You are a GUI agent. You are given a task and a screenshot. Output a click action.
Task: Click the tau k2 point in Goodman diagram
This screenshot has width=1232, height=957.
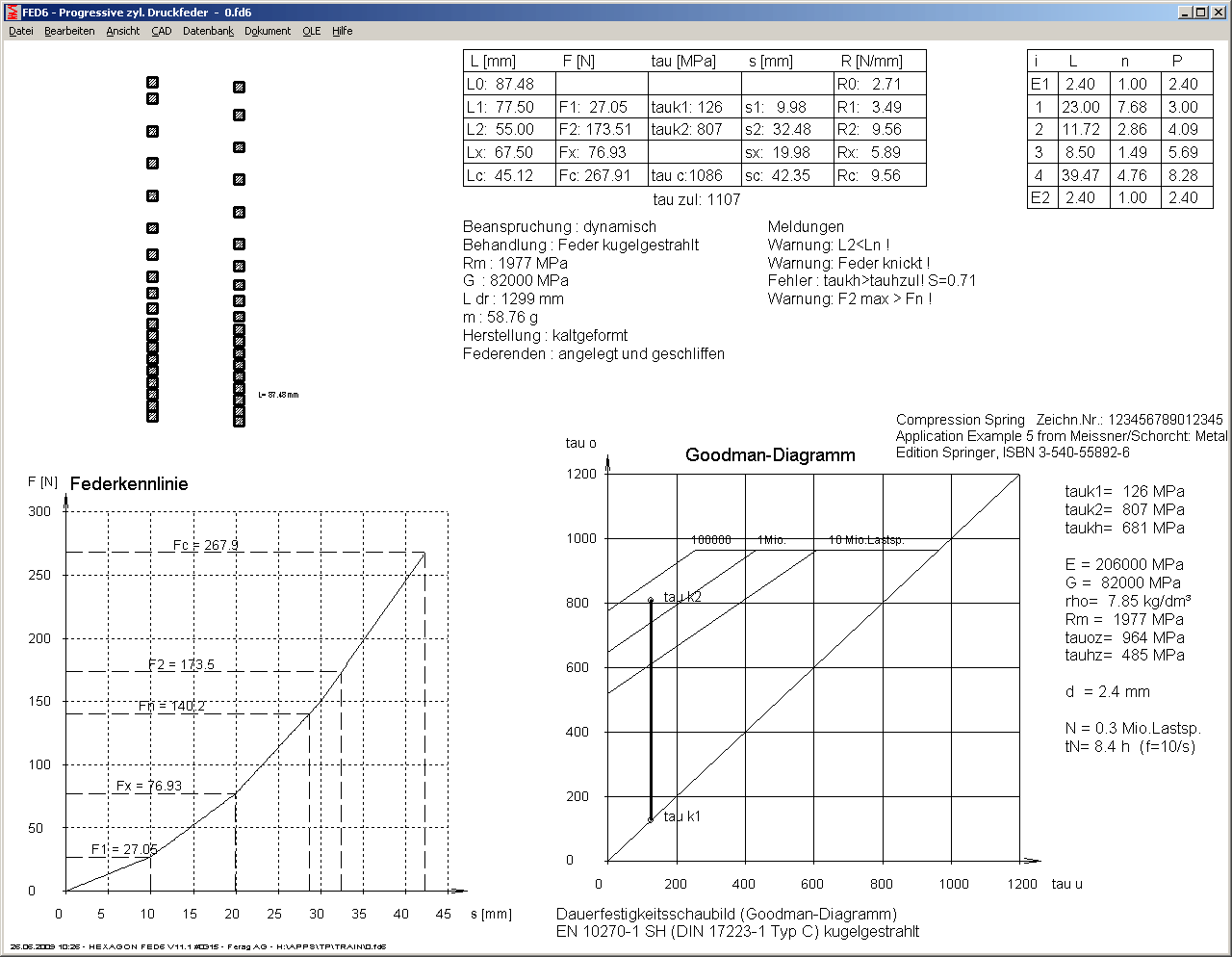coord(651,600)
